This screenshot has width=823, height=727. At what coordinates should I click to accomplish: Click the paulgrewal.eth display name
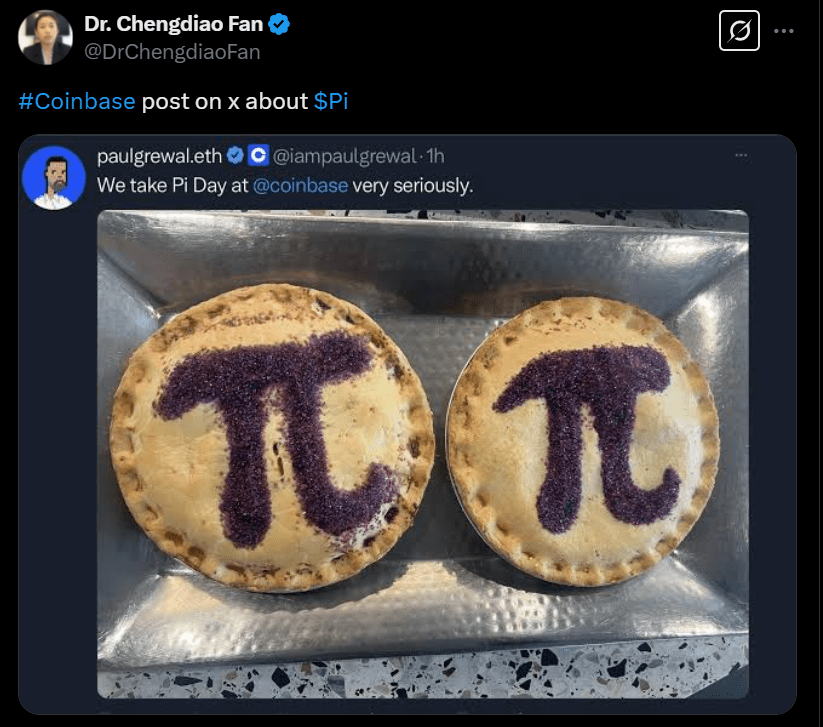tap(159, 156)
